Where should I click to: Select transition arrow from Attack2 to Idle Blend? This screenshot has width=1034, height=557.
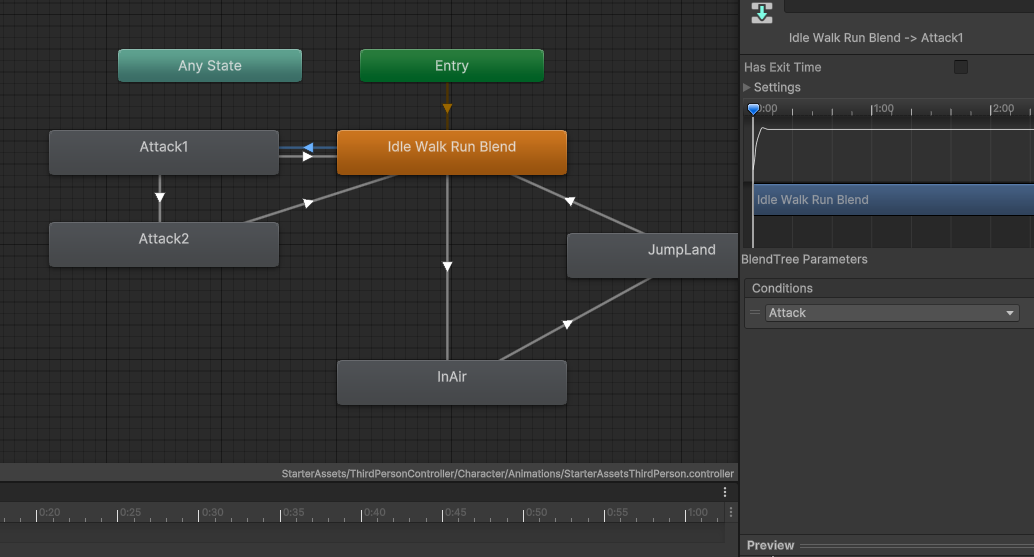click(308, 203)
